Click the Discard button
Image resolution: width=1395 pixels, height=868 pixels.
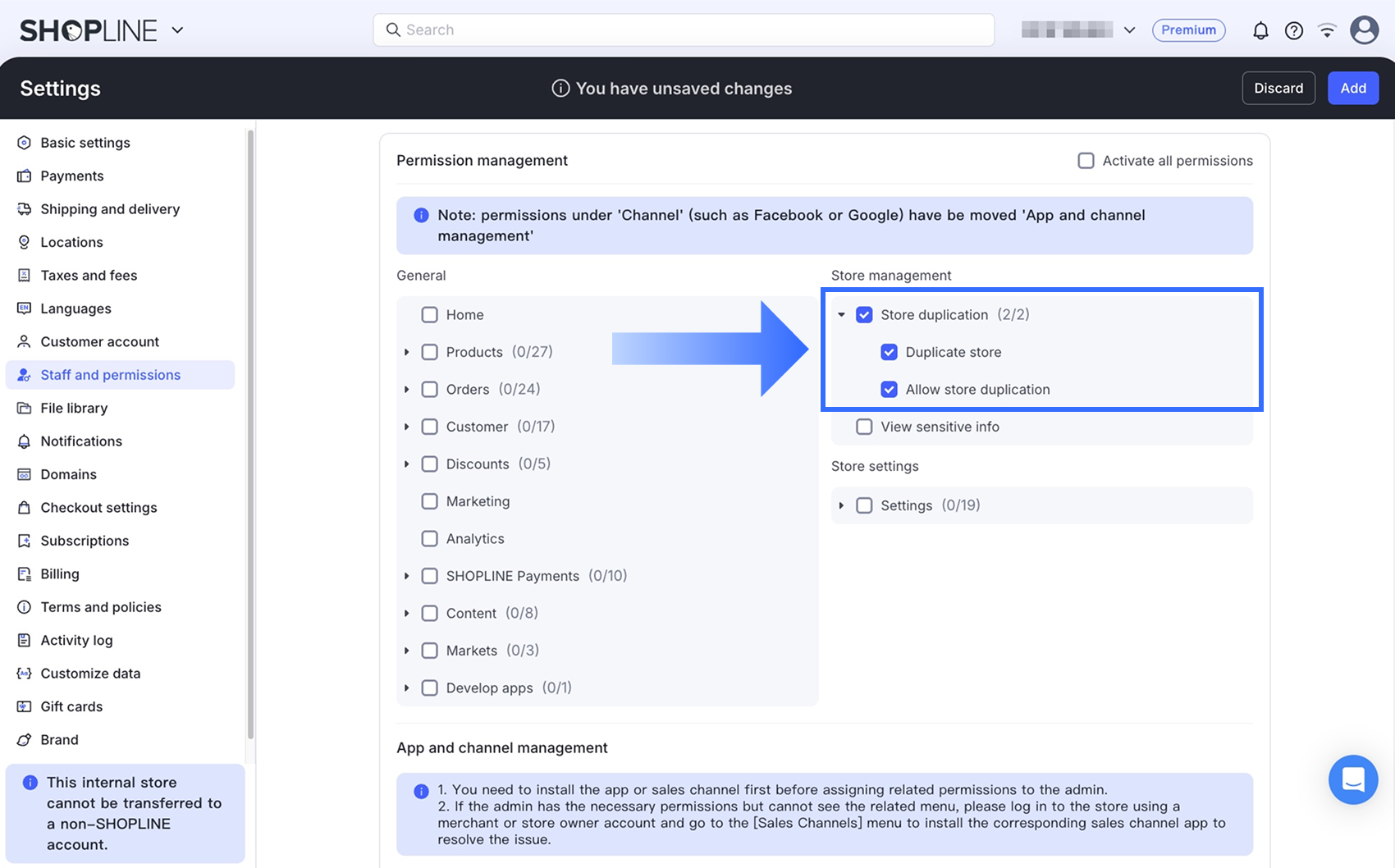point(1278,88)
